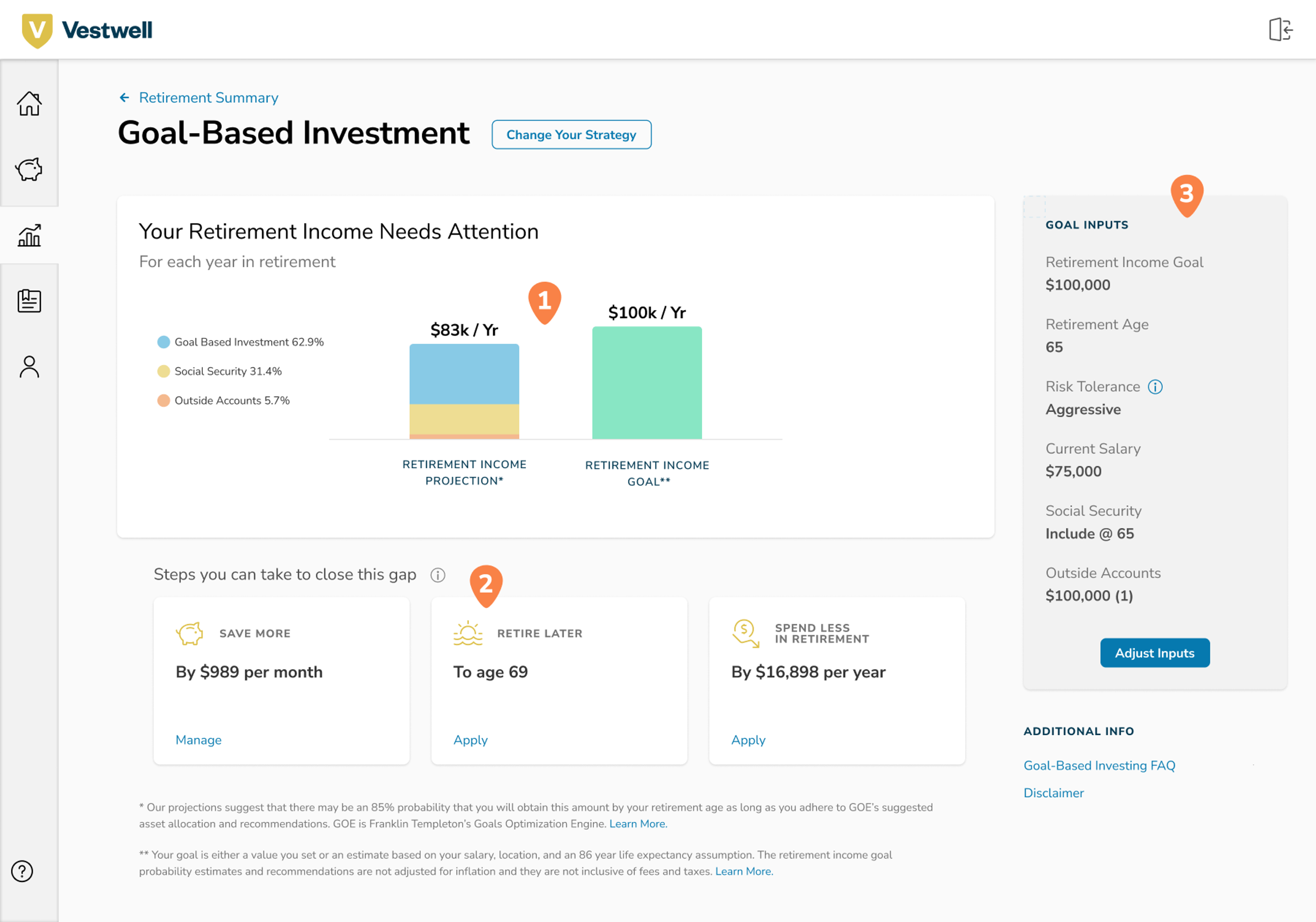1316x922 pixels.
Task: Open the documents sidebar icon
Action: pos(29,301)
